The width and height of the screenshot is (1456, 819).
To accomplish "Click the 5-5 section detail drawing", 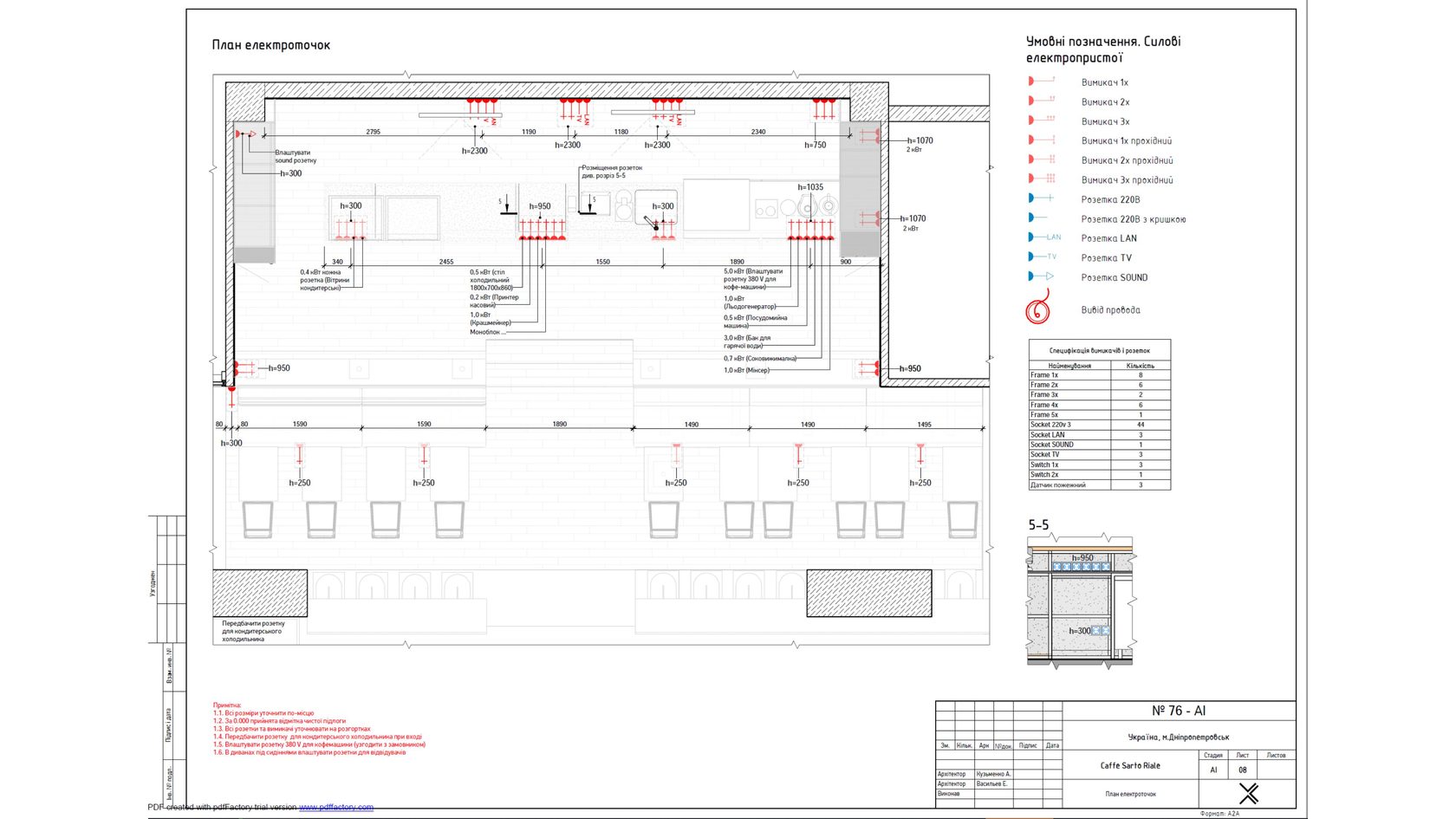I will coord(1081,601).
